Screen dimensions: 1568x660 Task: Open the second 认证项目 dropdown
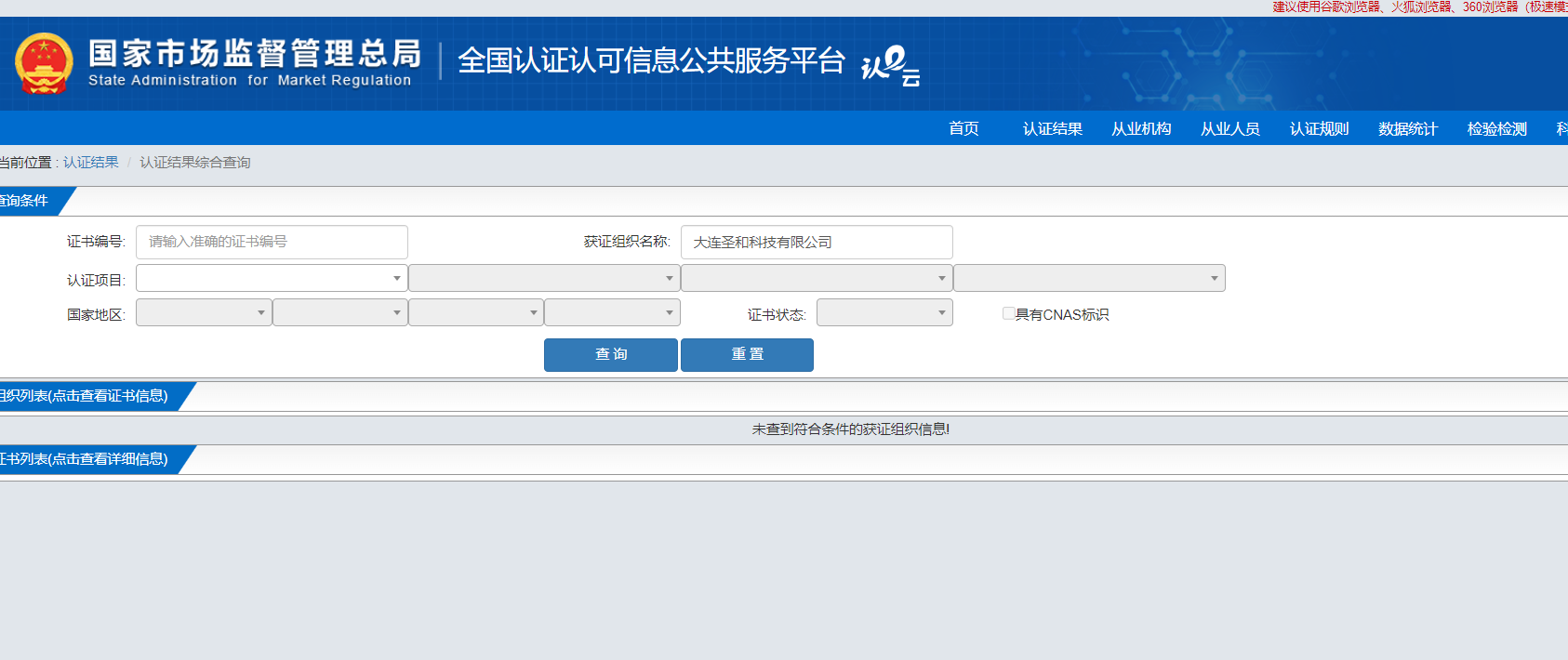coord(544,278)
